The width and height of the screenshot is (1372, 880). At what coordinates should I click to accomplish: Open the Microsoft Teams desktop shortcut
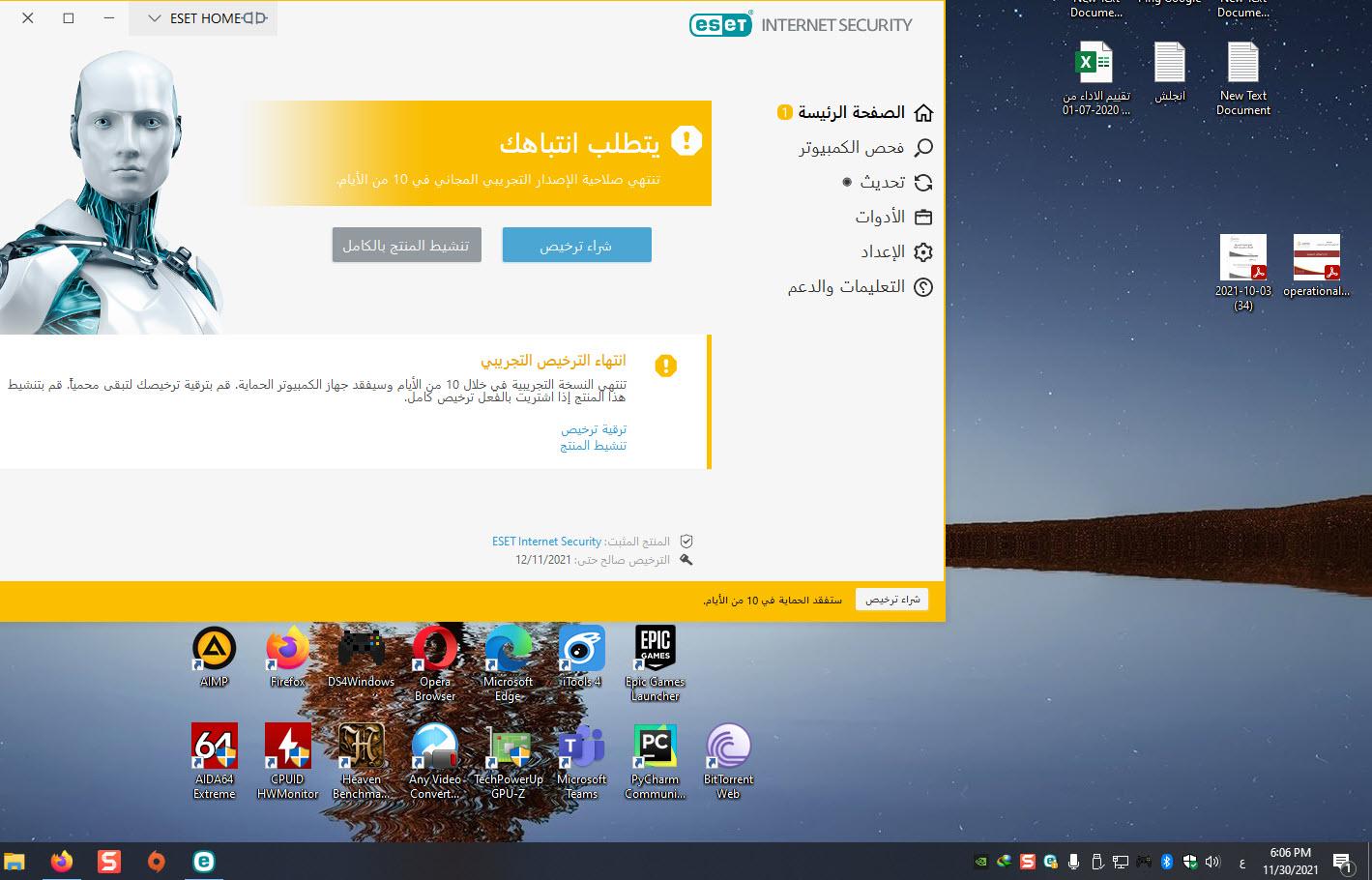tap(581, 762)
